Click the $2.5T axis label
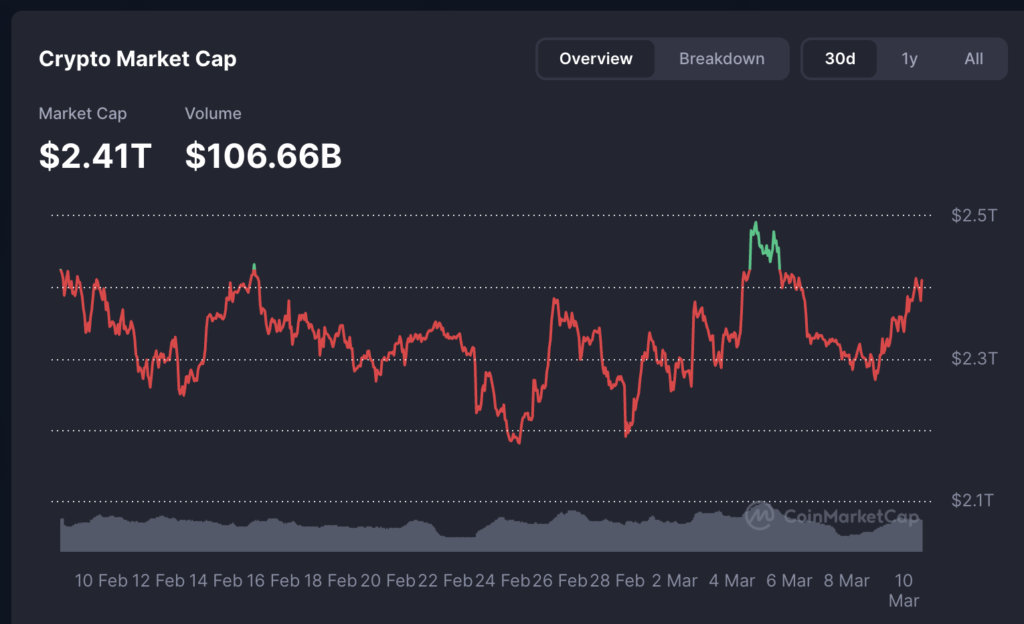This screenshot has height=624, width=1024. pos(973,216)
